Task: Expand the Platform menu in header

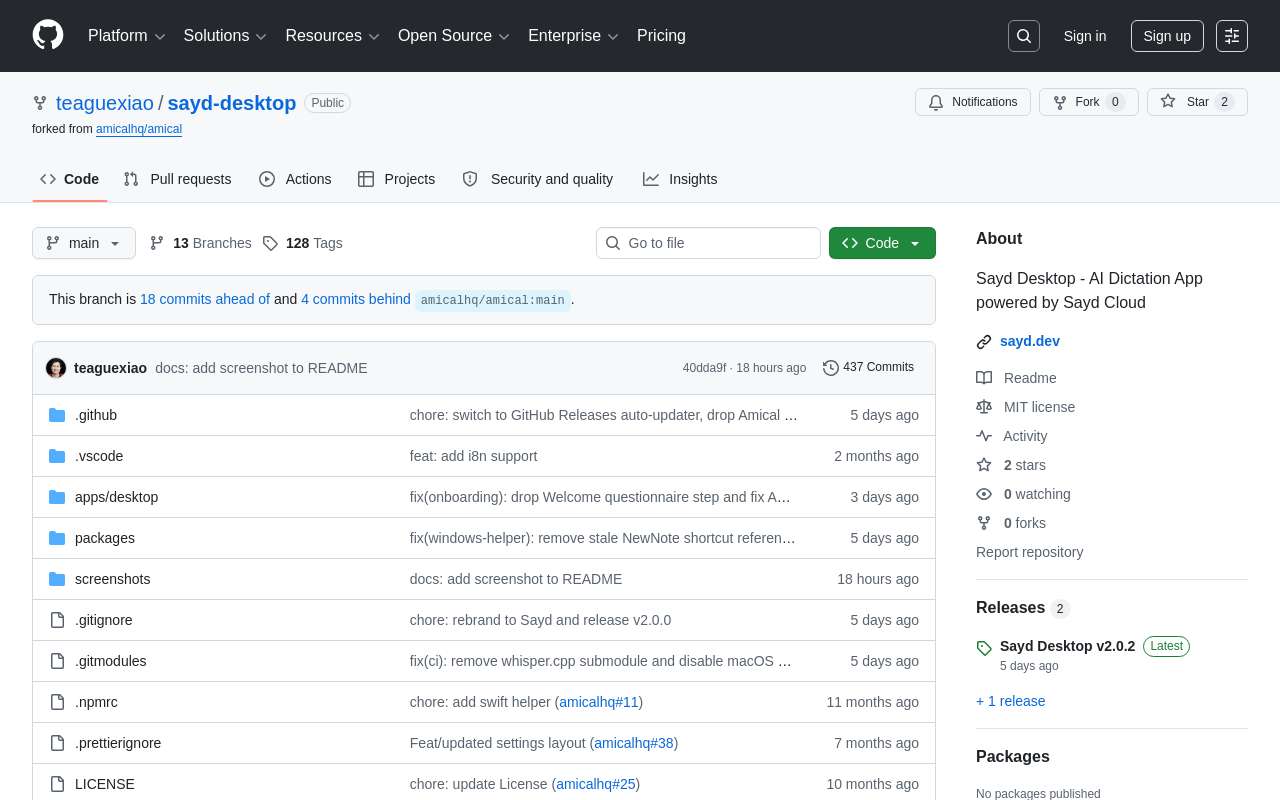Action: tap(126, 36)
